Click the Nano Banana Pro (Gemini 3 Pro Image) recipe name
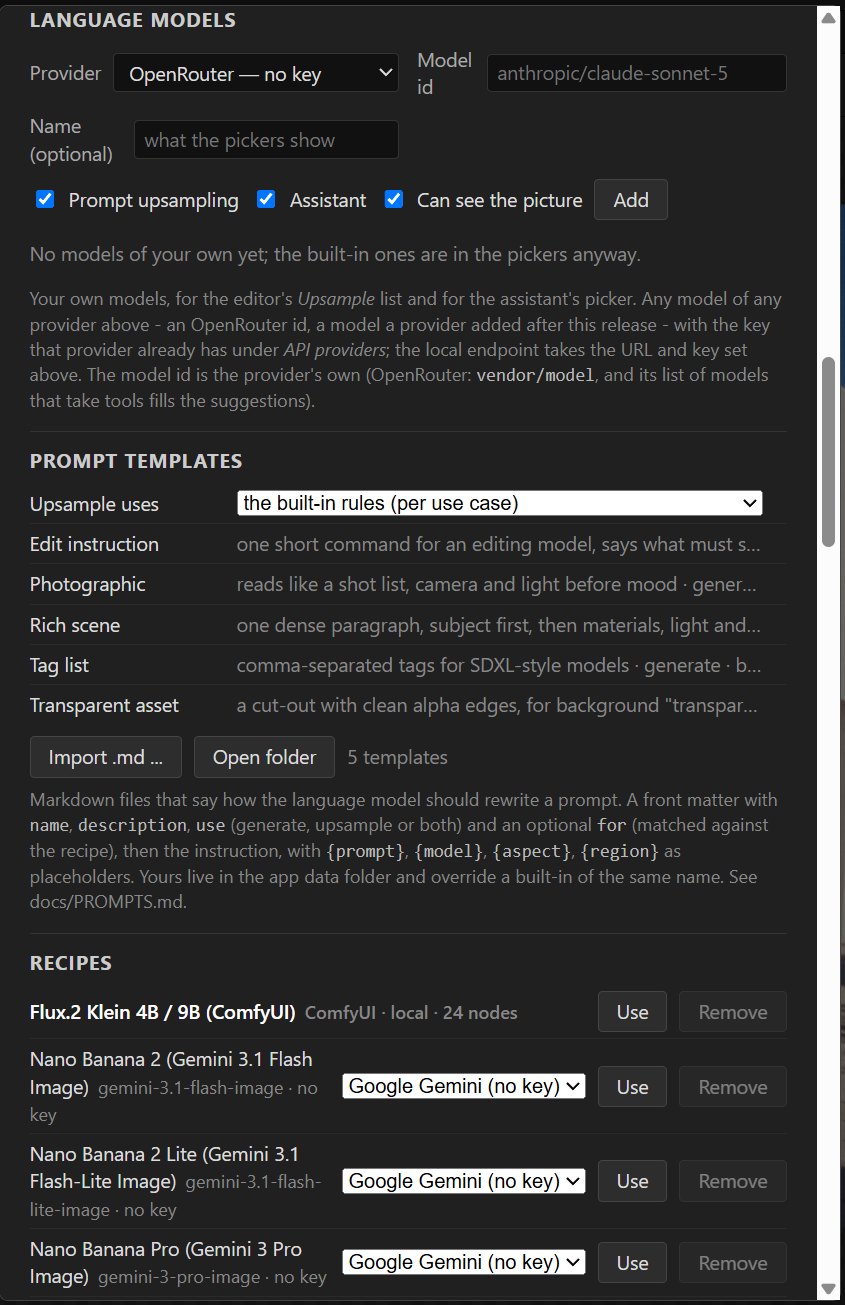 coord(165,1262)
